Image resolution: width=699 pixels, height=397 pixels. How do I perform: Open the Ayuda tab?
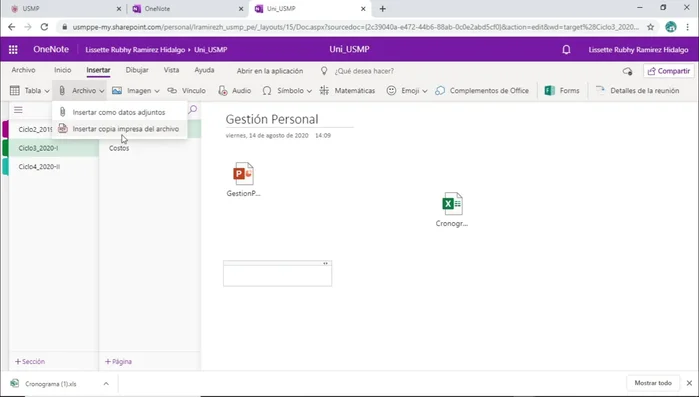(x=204, y=70)
